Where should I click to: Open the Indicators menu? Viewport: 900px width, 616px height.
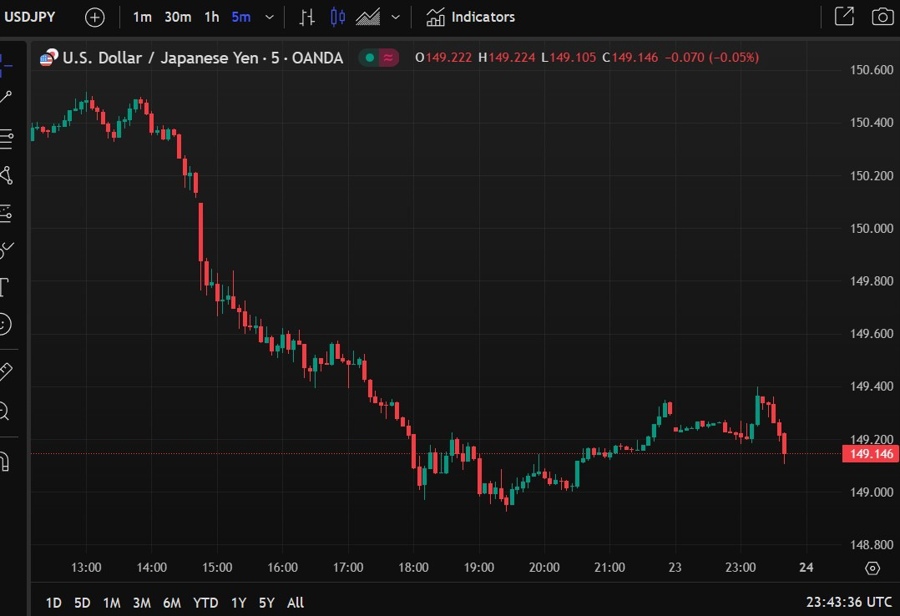pos(470,17)
